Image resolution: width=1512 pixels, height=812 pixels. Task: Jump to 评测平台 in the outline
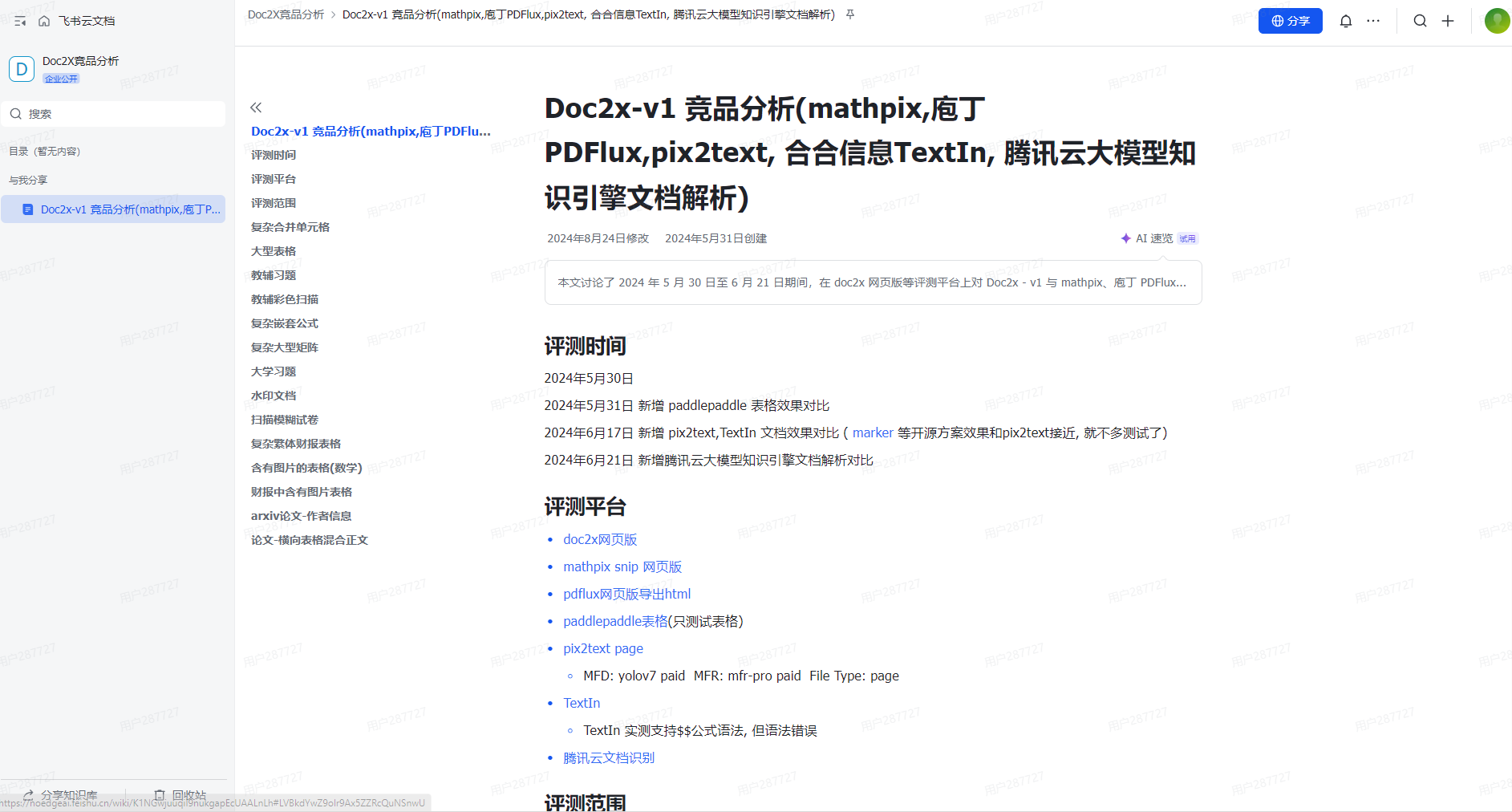coord(274,179)
